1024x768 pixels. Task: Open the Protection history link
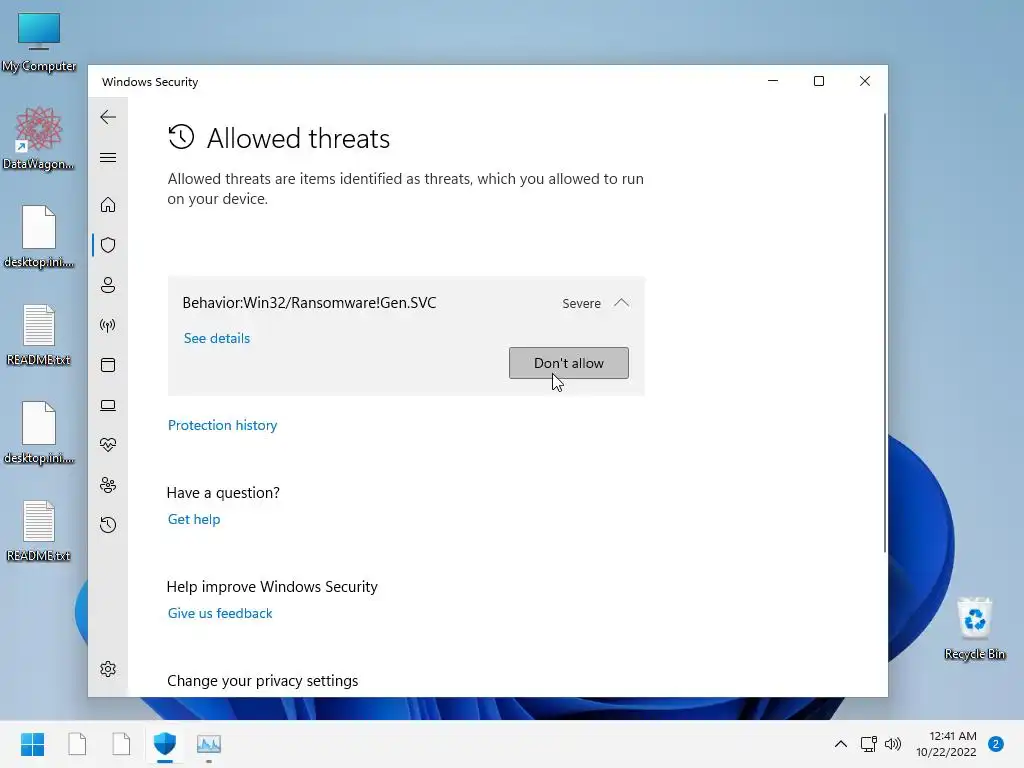223,425
